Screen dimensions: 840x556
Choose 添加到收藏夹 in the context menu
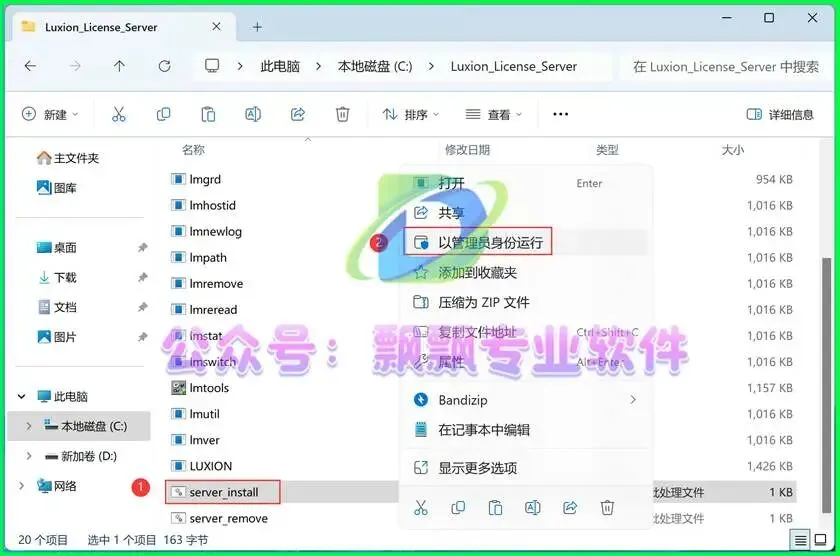click(526, 273)
